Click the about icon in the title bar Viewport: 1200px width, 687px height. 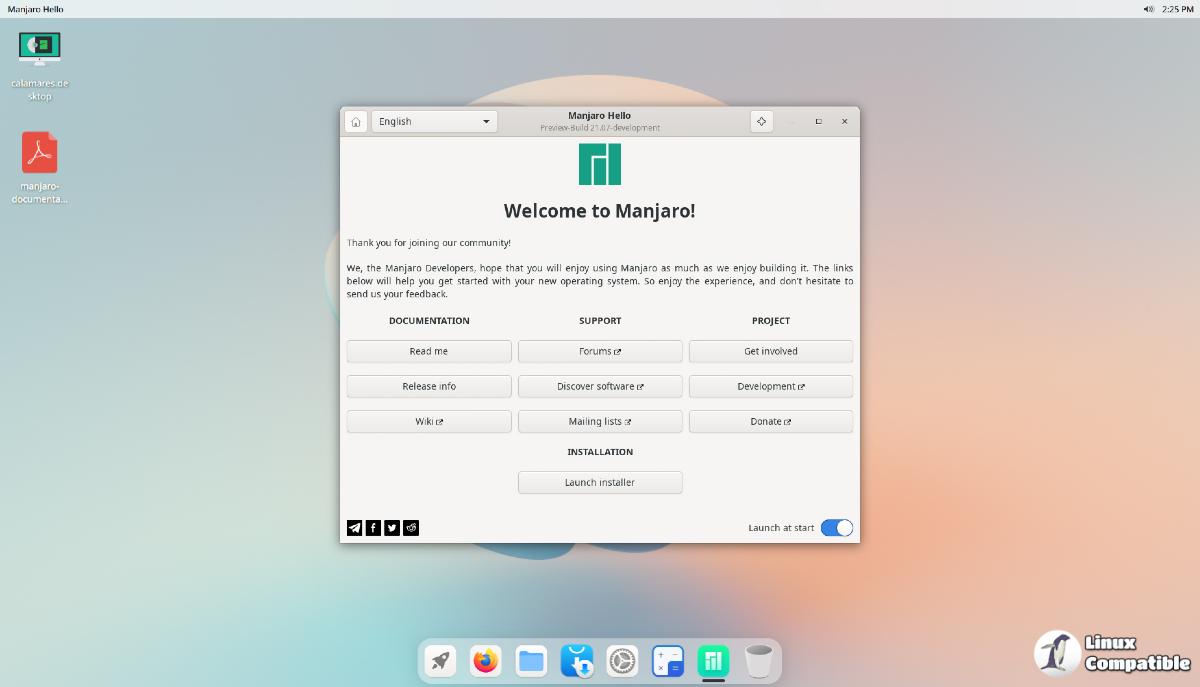[x=761, y=122]
